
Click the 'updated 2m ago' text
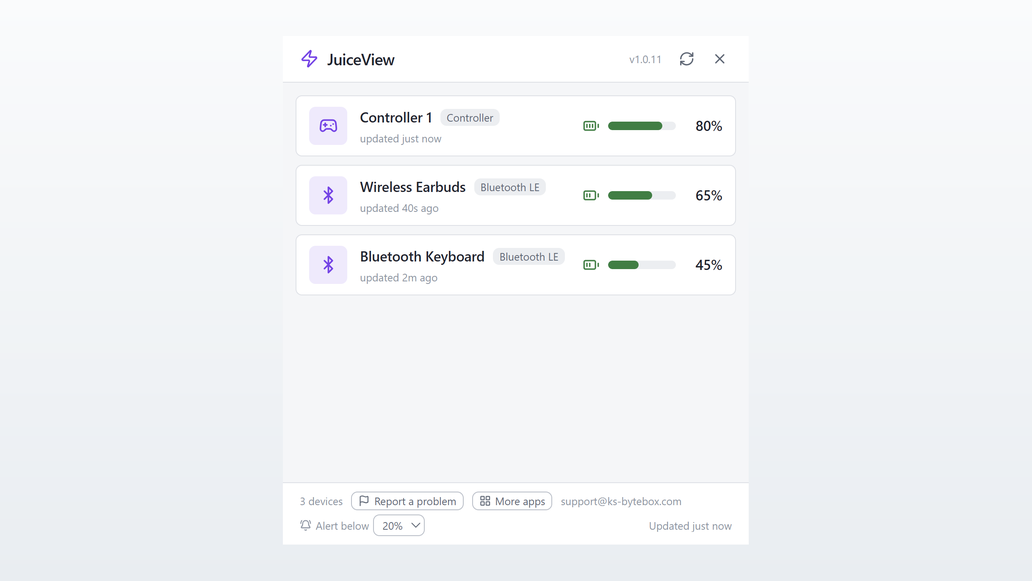click(398, 278)
